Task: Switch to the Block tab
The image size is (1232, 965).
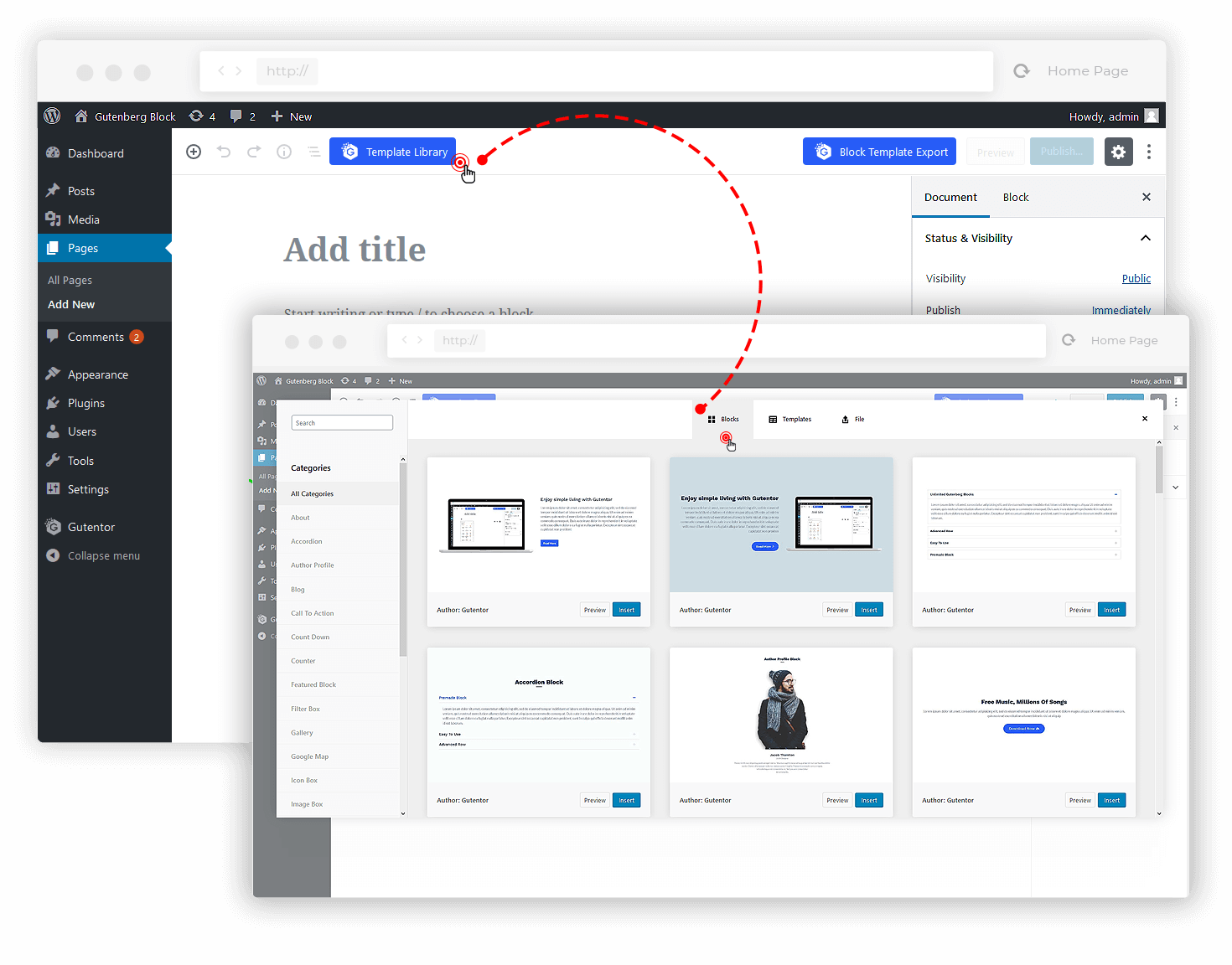Action: (x=1016, y=198)
